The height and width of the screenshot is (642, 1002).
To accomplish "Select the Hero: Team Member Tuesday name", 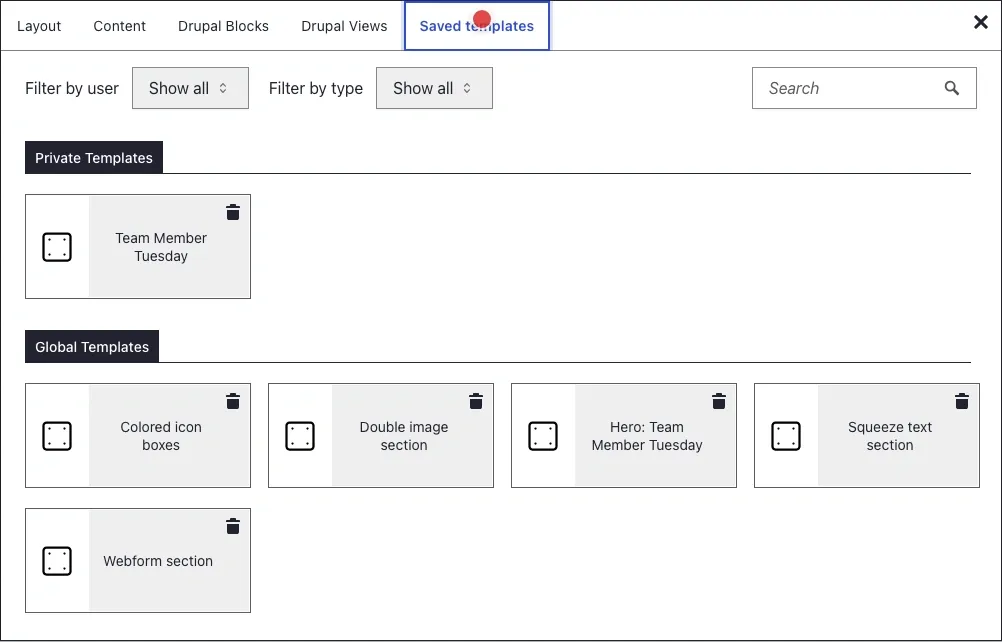I will coord(647,436).
